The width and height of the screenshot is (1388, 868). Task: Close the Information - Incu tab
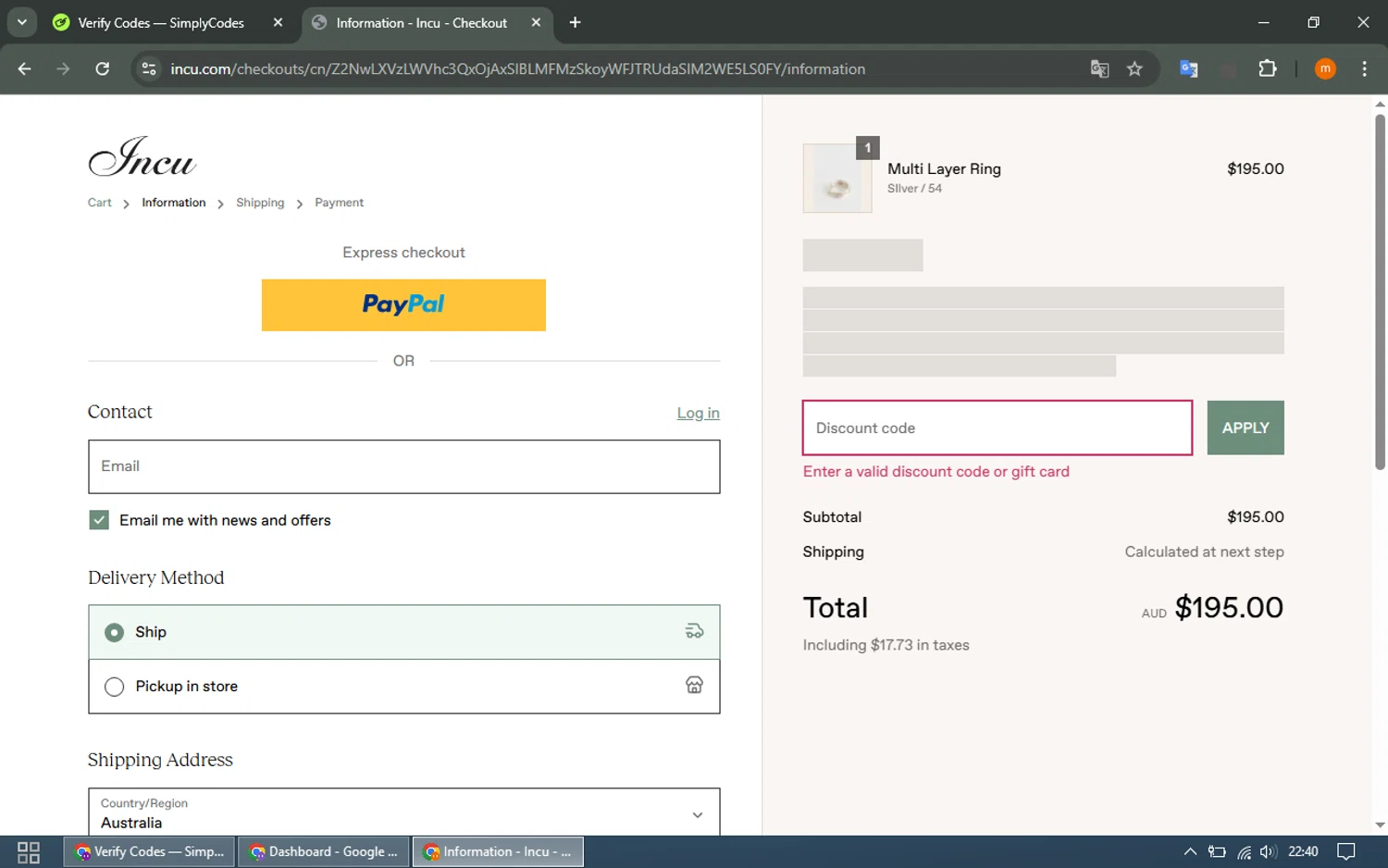click(536, 22)
